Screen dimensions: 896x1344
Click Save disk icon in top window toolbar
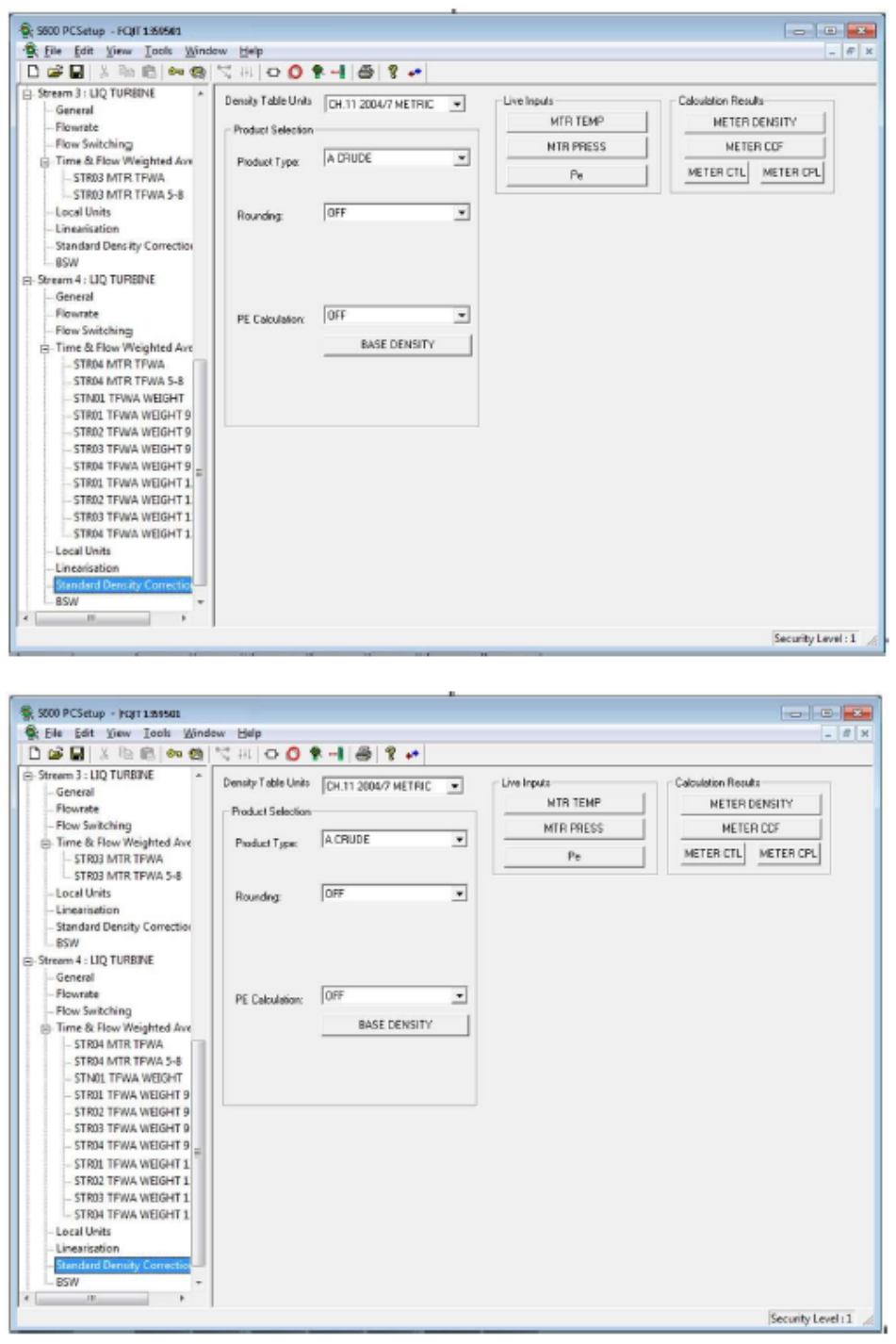tap(76, 72)
